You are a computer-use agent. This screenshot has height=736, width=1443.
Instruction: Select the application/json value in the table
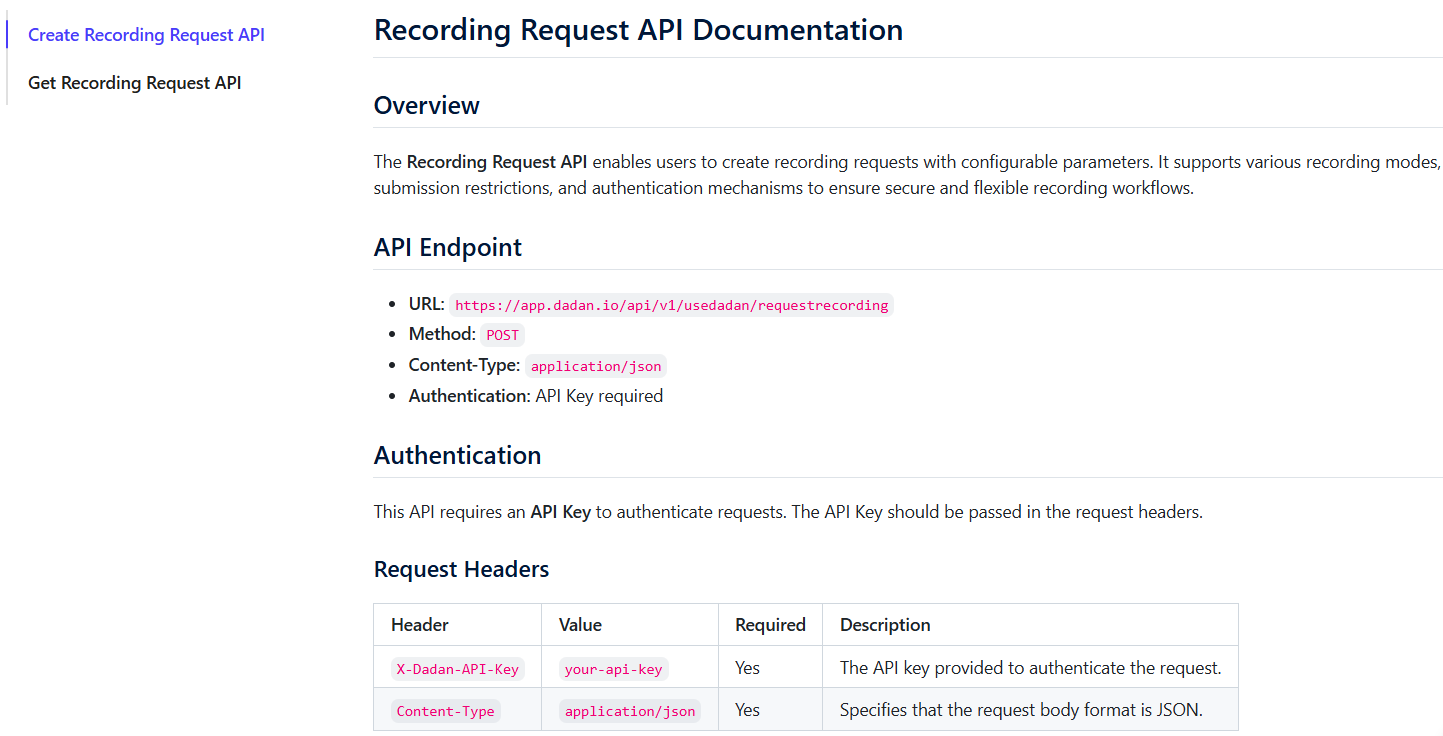629,710
